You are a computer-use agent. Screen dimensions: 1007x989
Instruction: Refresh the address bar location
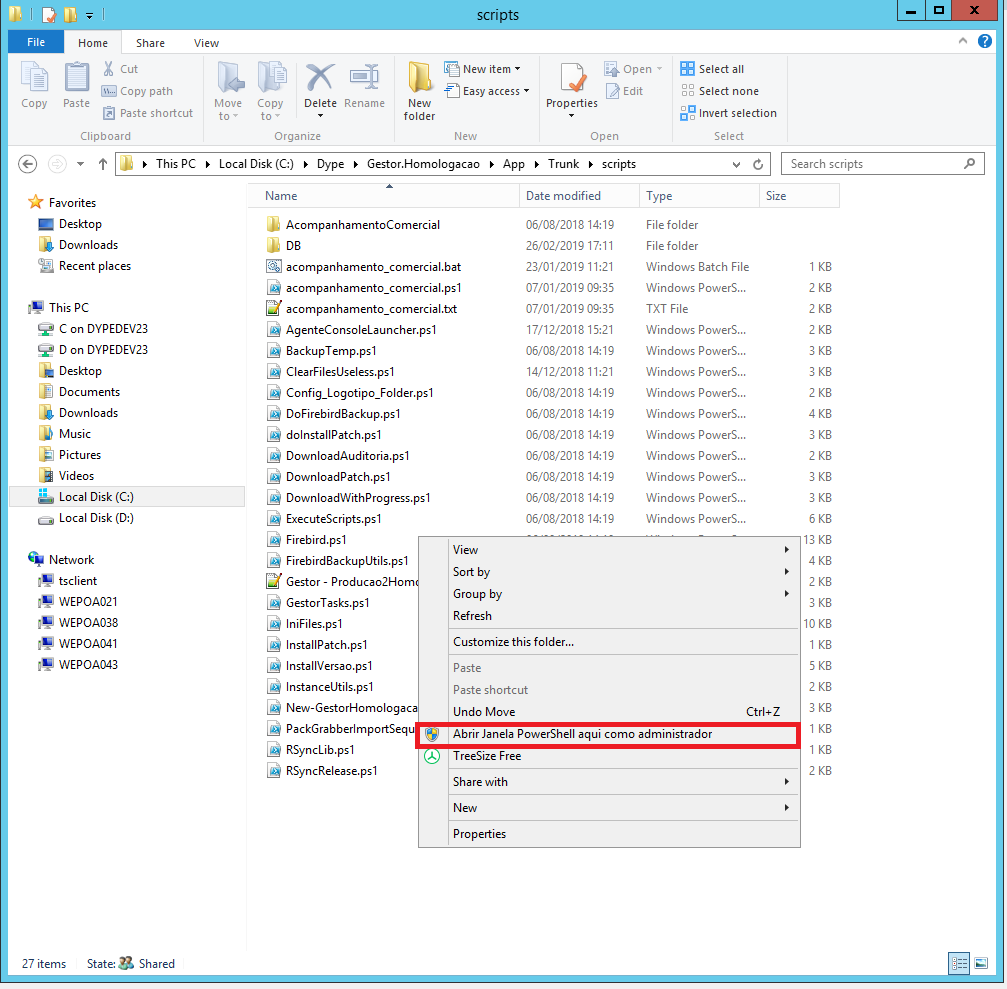(758, 164)
